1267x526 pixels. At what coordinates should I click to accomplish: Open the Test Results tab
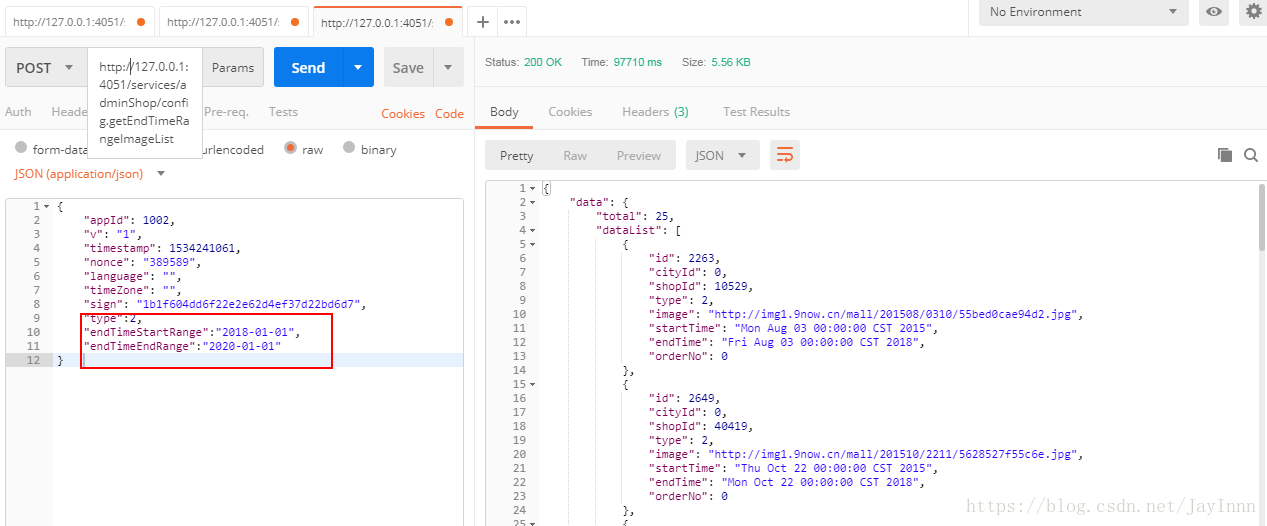[756, 112]
